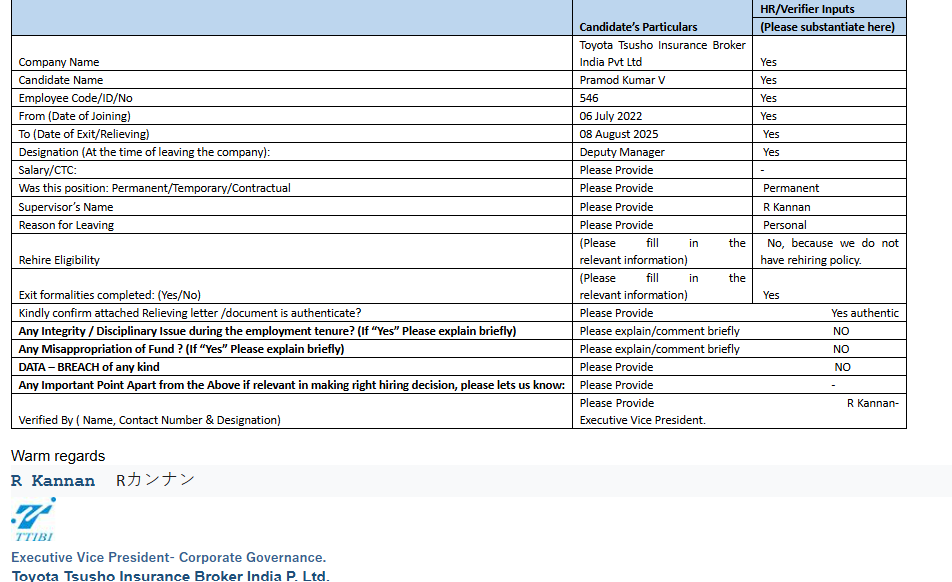Click 'Any Misappropriation of Fund ?' question
The width and height of the screenshot is (952, 582).
click(x=181, y=350)
